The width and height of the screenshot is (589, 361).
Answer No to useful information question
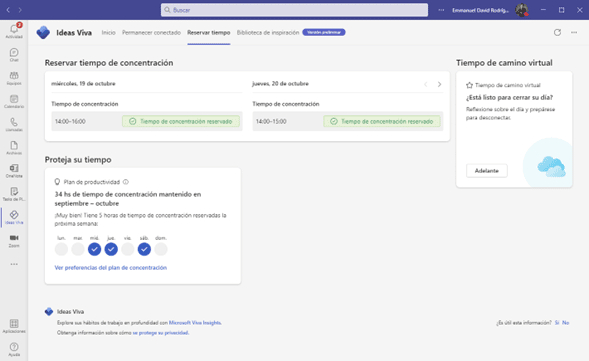point(565,323)
